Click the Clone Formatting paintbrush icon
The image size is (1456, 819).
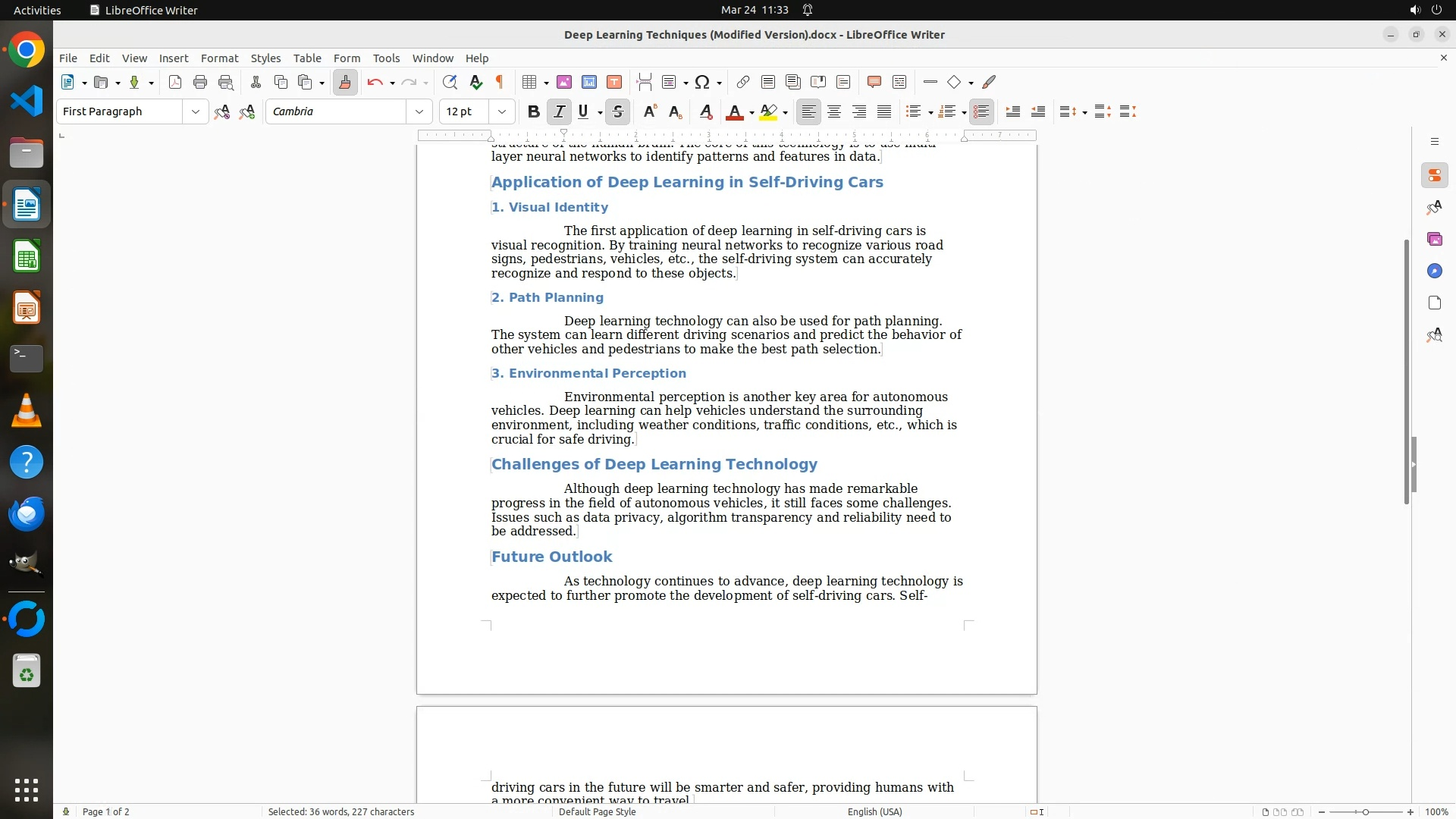[x=345, y=83]
